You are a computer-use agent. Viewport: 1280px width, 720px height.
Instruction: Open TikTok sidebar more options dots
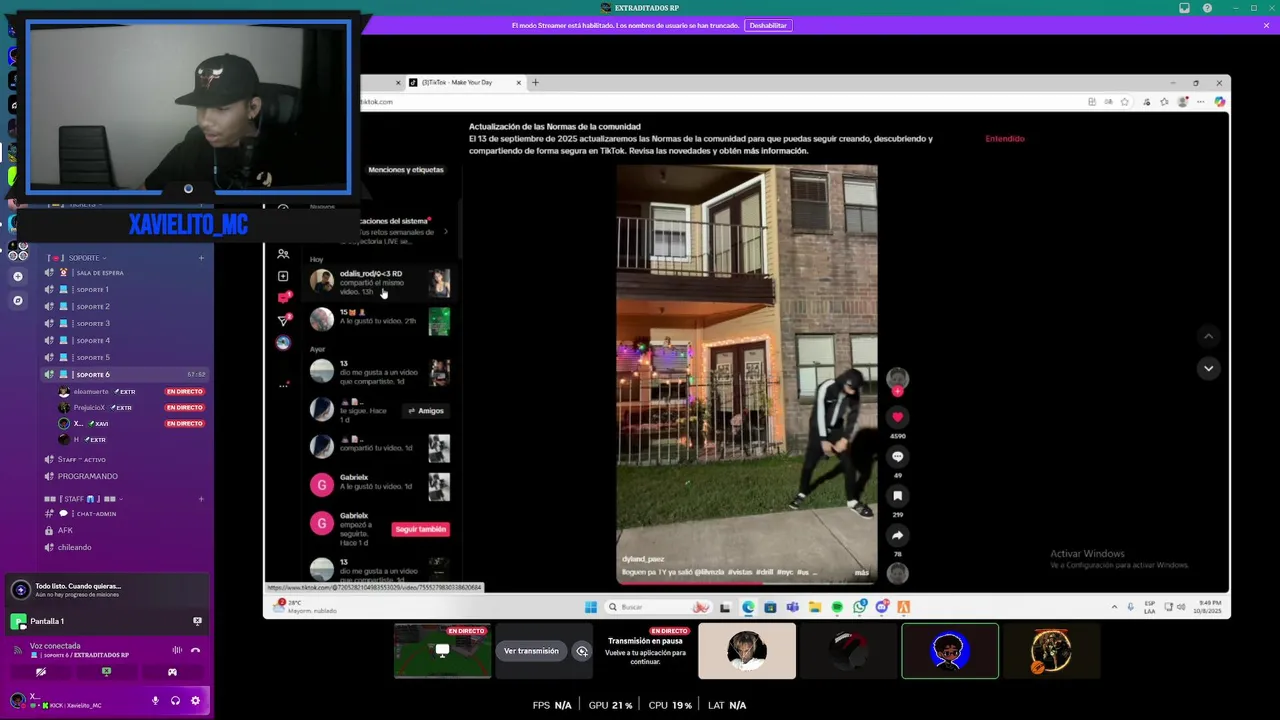click(283, 386)
